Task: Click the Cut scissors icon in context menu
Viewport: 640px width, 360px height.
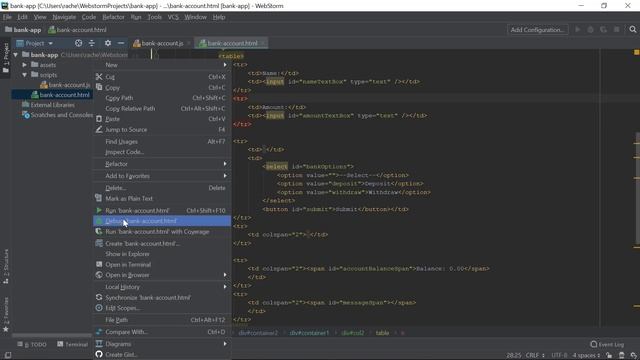Action: tap(99, 77)
